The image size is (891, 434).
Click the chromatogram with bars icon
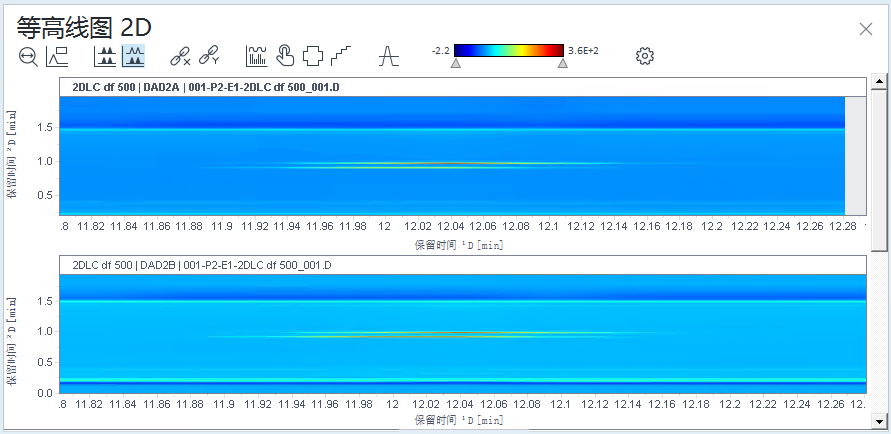[x=256, y=56]
